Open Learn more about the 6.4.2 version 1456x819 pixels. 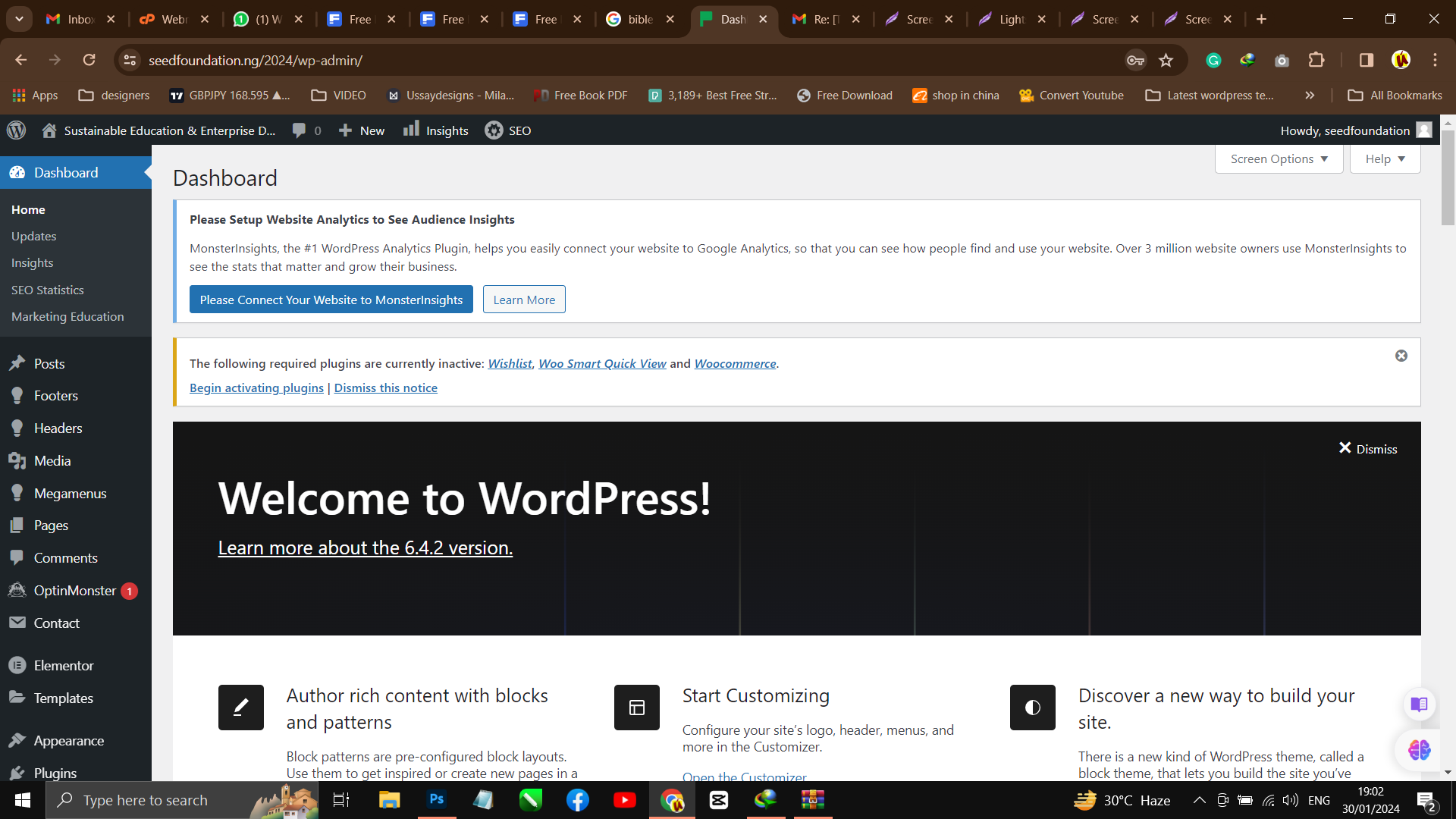(366, 548)
